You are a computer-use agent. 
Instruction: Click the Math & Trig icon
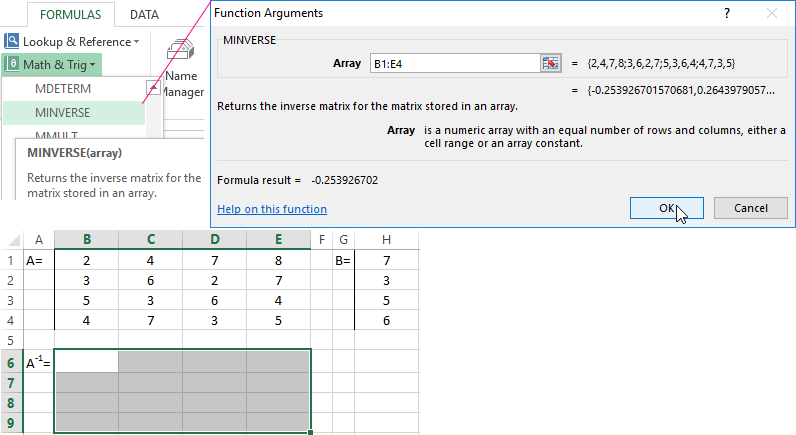click(11, 64)
